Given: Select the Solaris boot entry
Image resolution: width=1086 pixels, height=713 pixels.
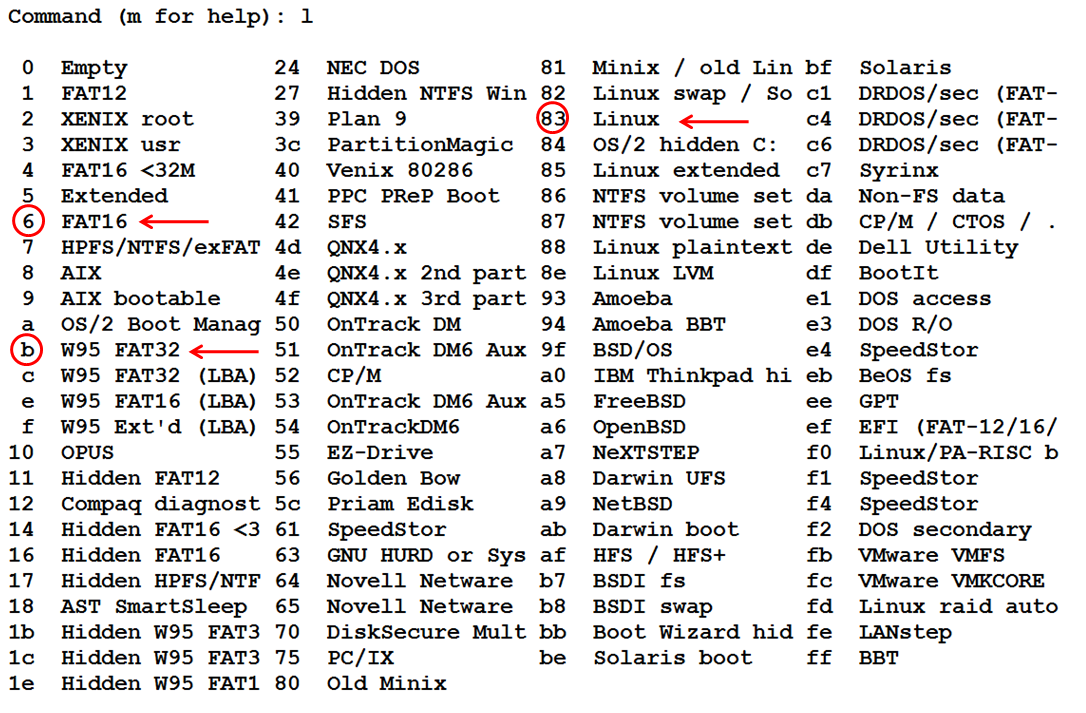Looking at the screenshot, I should point(672,657).
